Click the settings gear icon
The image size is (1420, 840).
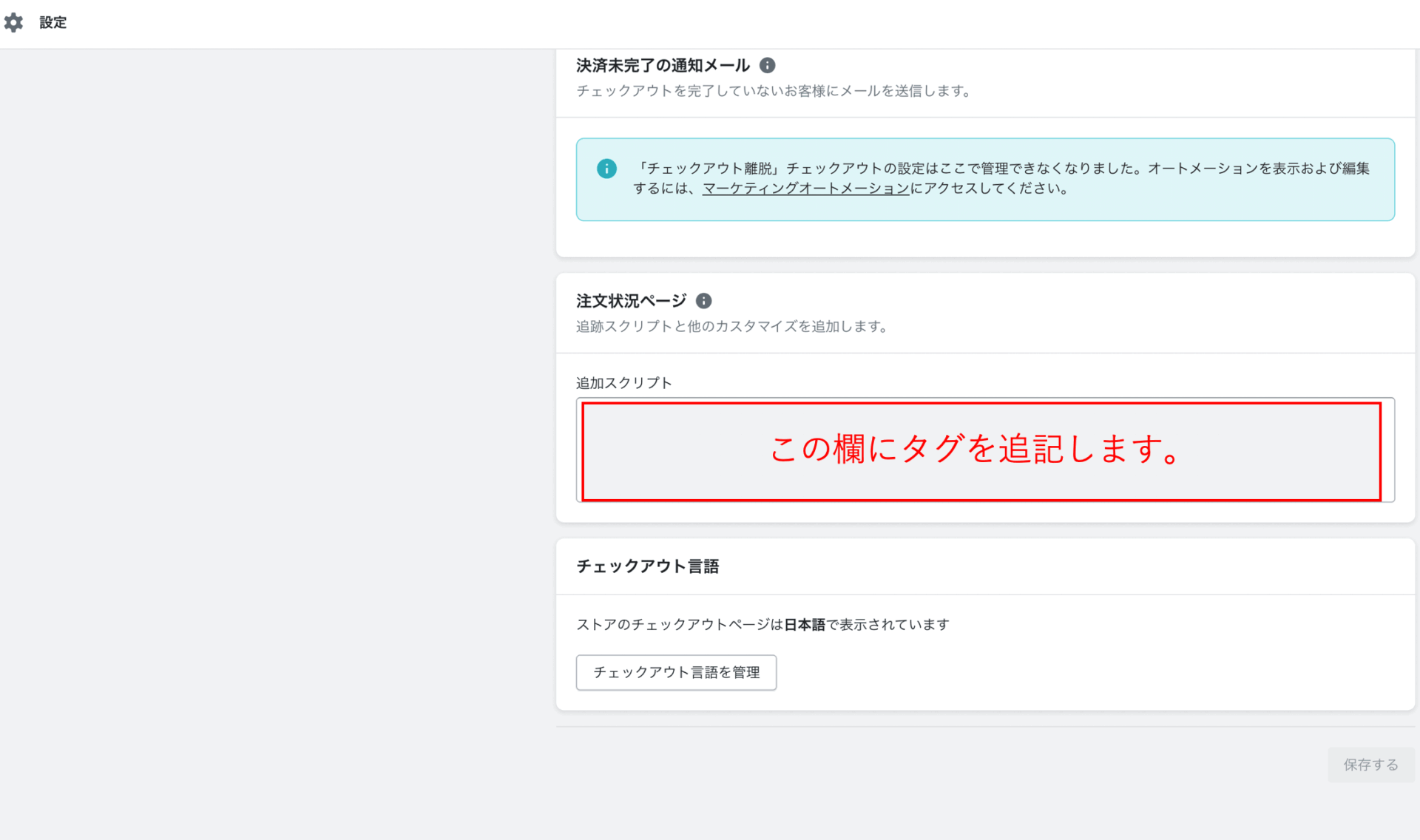pos(13,23)
